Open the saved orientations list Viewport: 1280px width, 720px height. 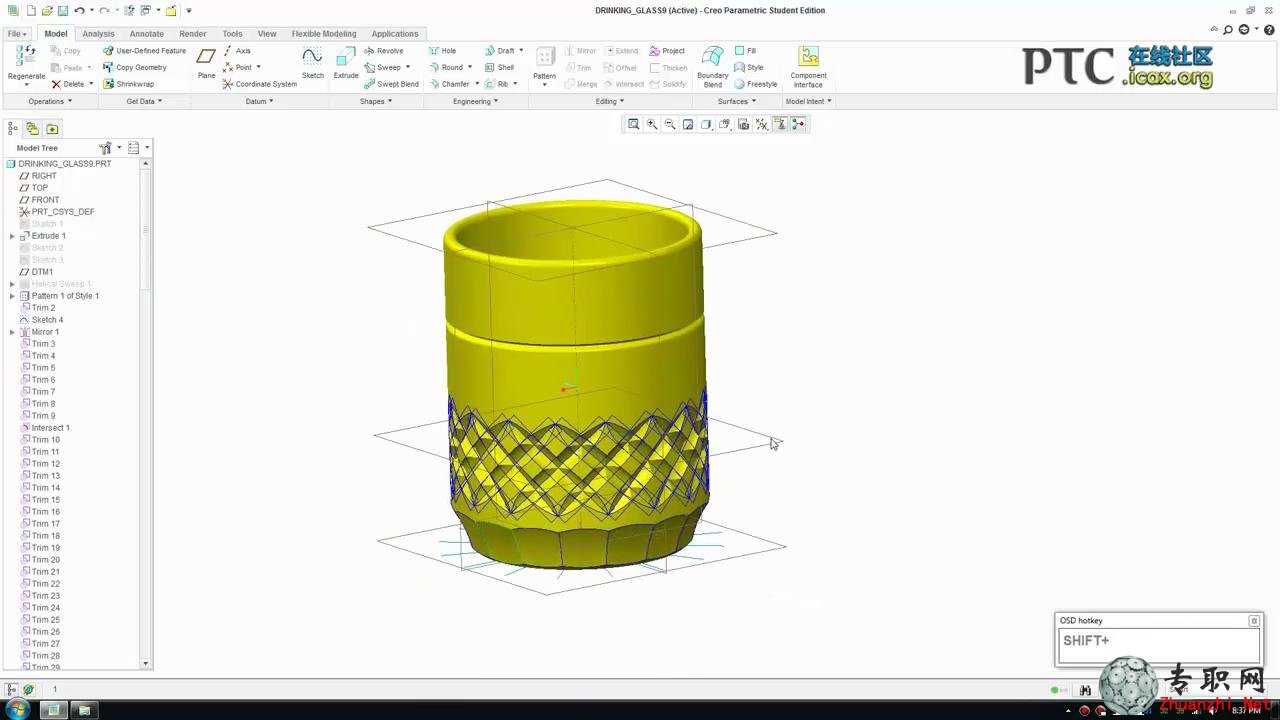pos(725,124)
